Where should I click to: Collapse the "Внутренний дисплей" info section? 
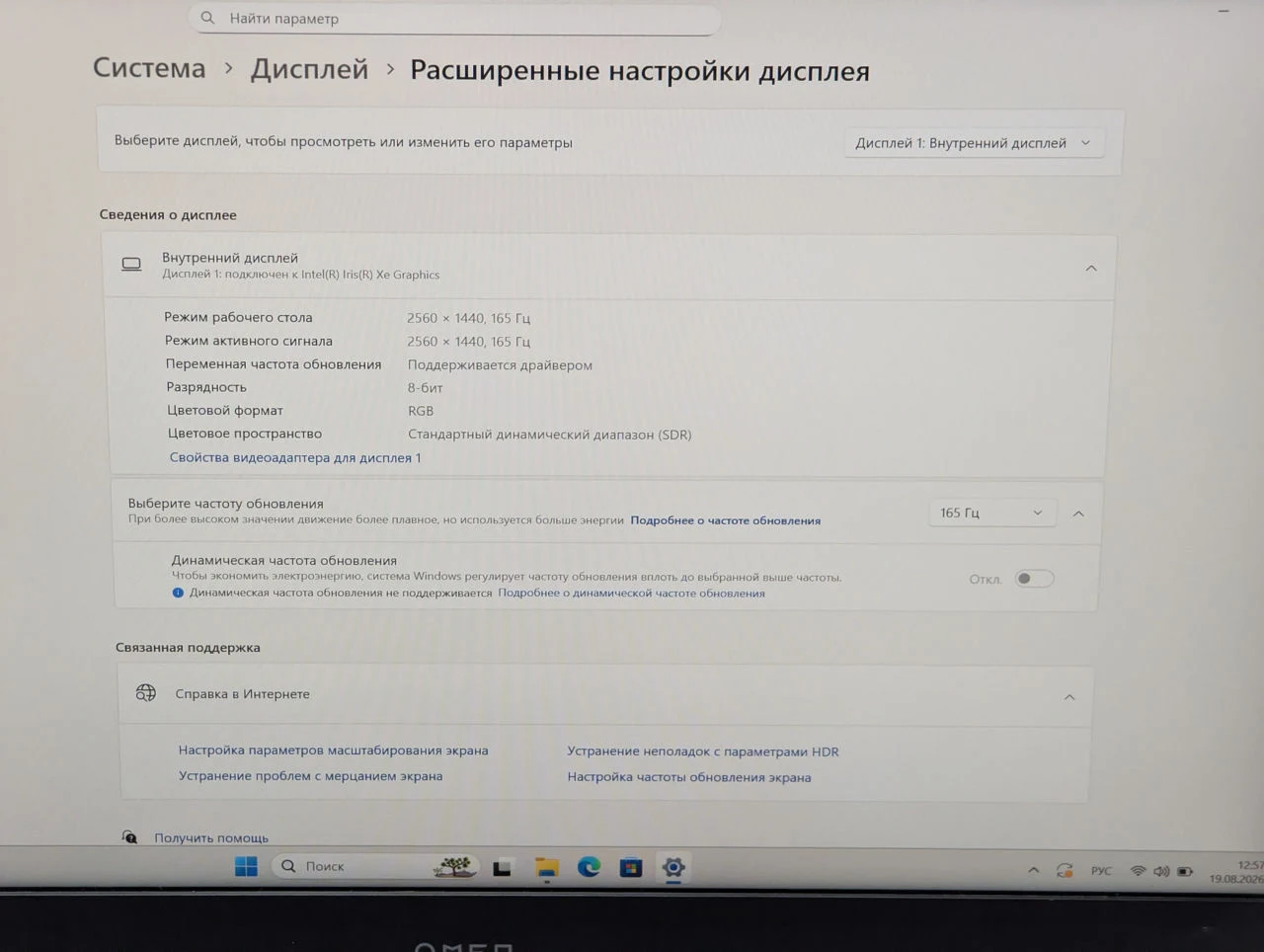pos(1091,269)
